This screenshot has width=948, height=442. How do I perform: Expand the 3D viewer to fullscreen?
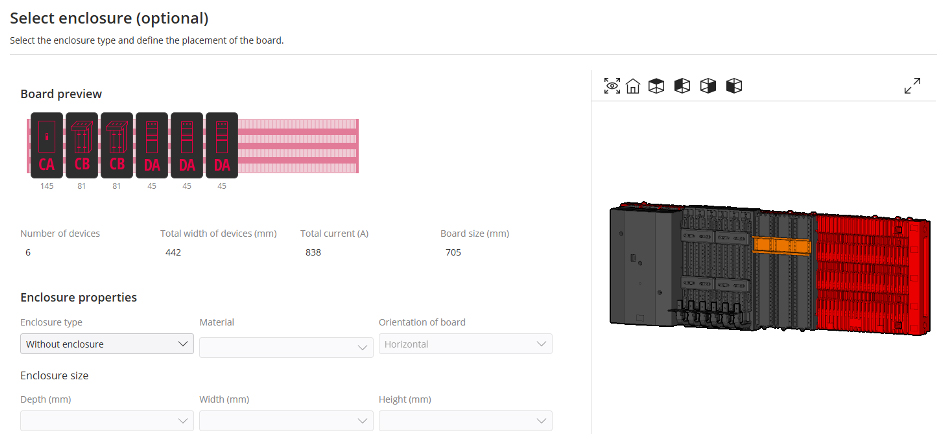click(912, 87)
